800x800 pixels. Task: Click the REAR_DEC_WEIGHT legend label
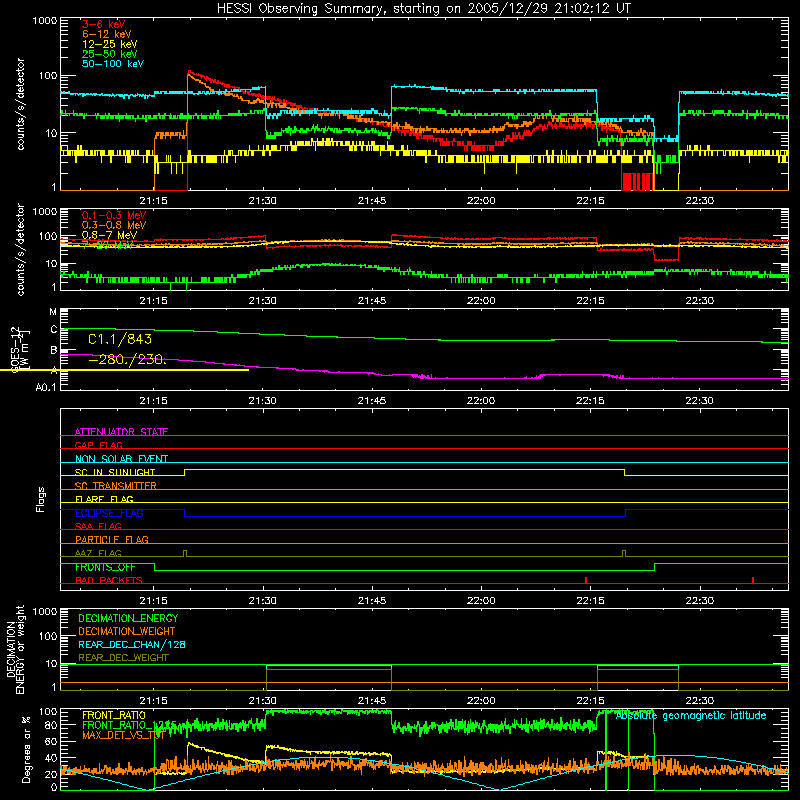pos(123,658)
